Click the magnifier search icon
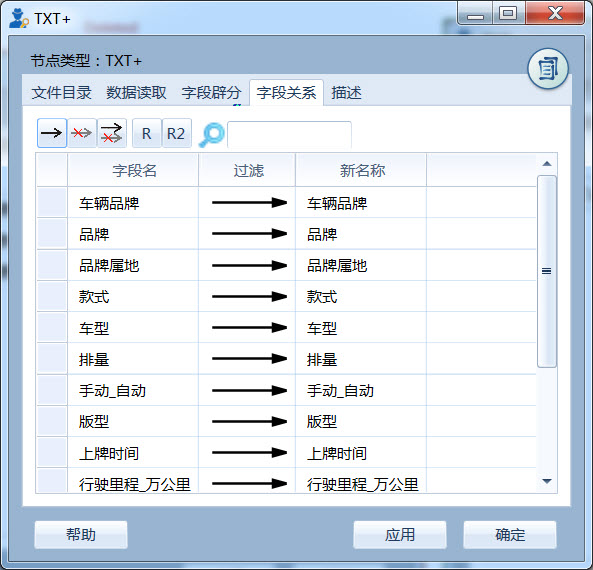 pyautogui.click(x=212, y=135)
